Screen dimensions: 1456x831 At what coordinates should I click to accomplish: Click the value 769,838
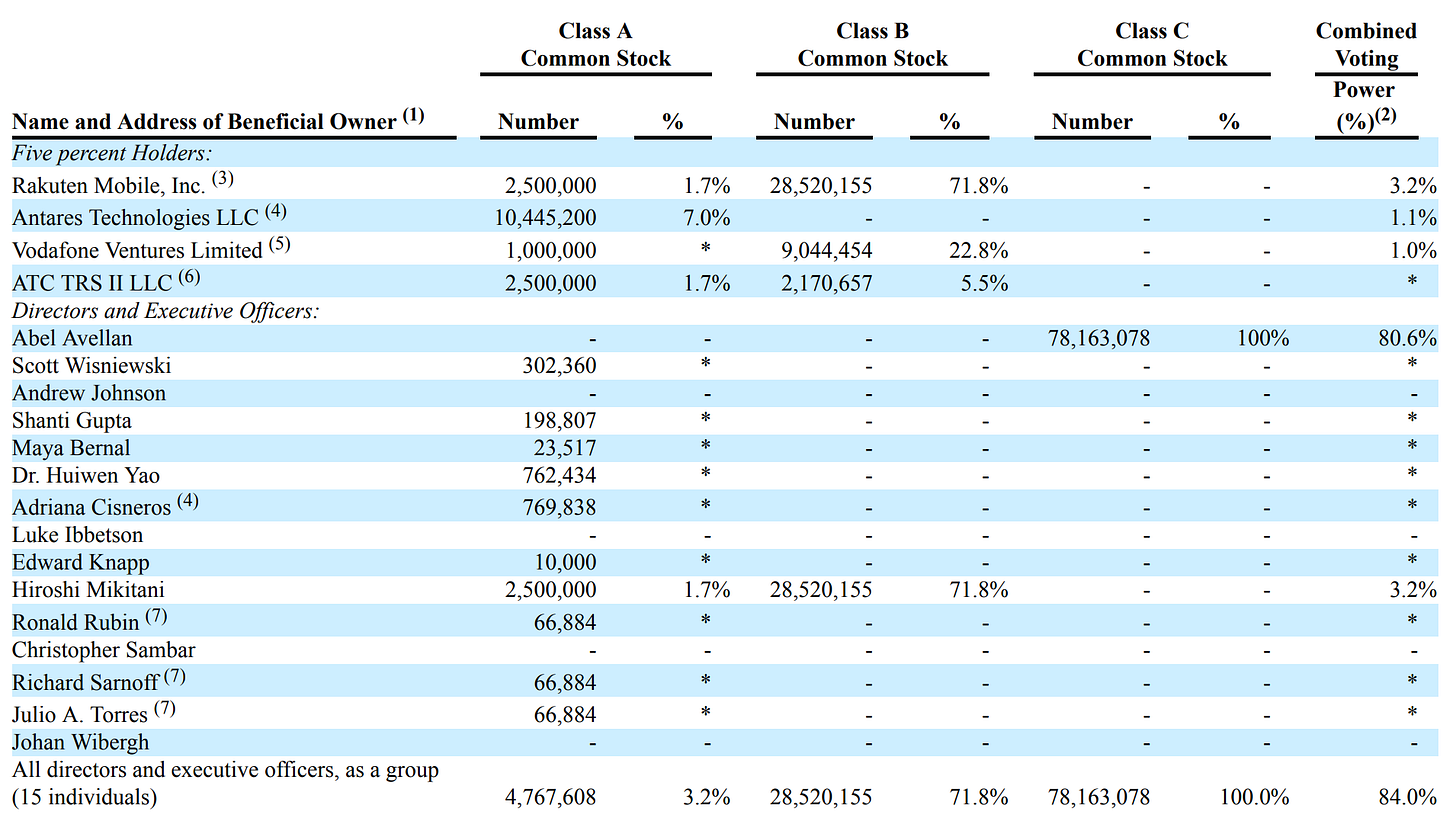tap(561, 507)
